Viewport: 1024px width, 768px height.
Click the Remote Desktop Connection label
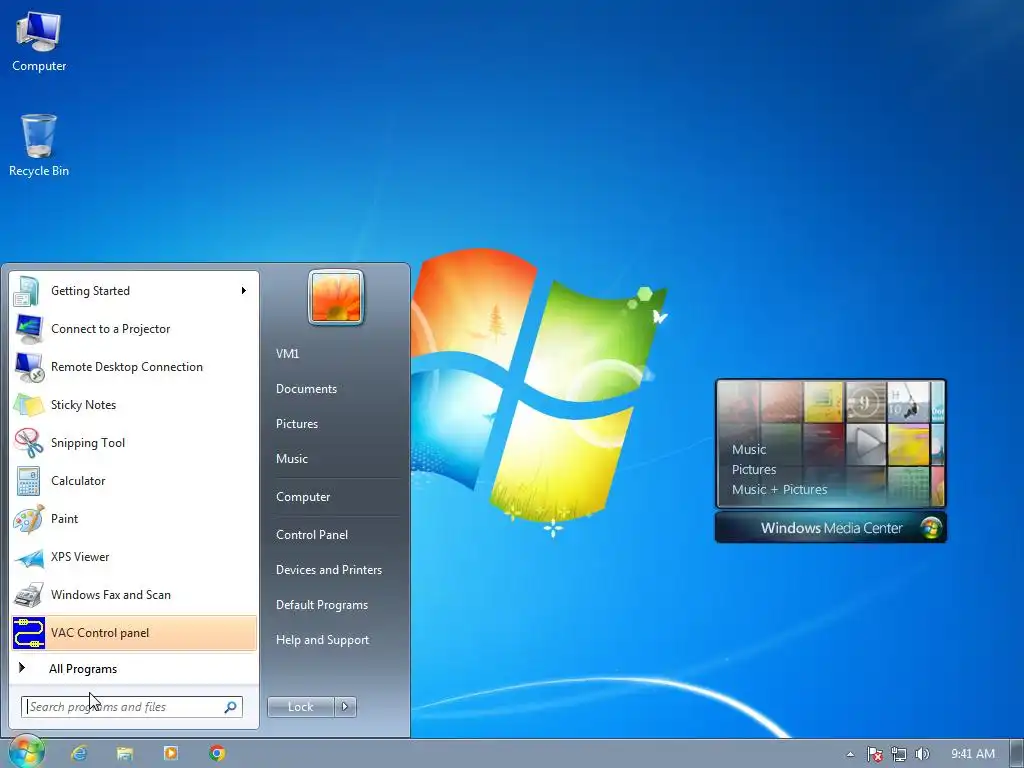click(x=127, y=367)
